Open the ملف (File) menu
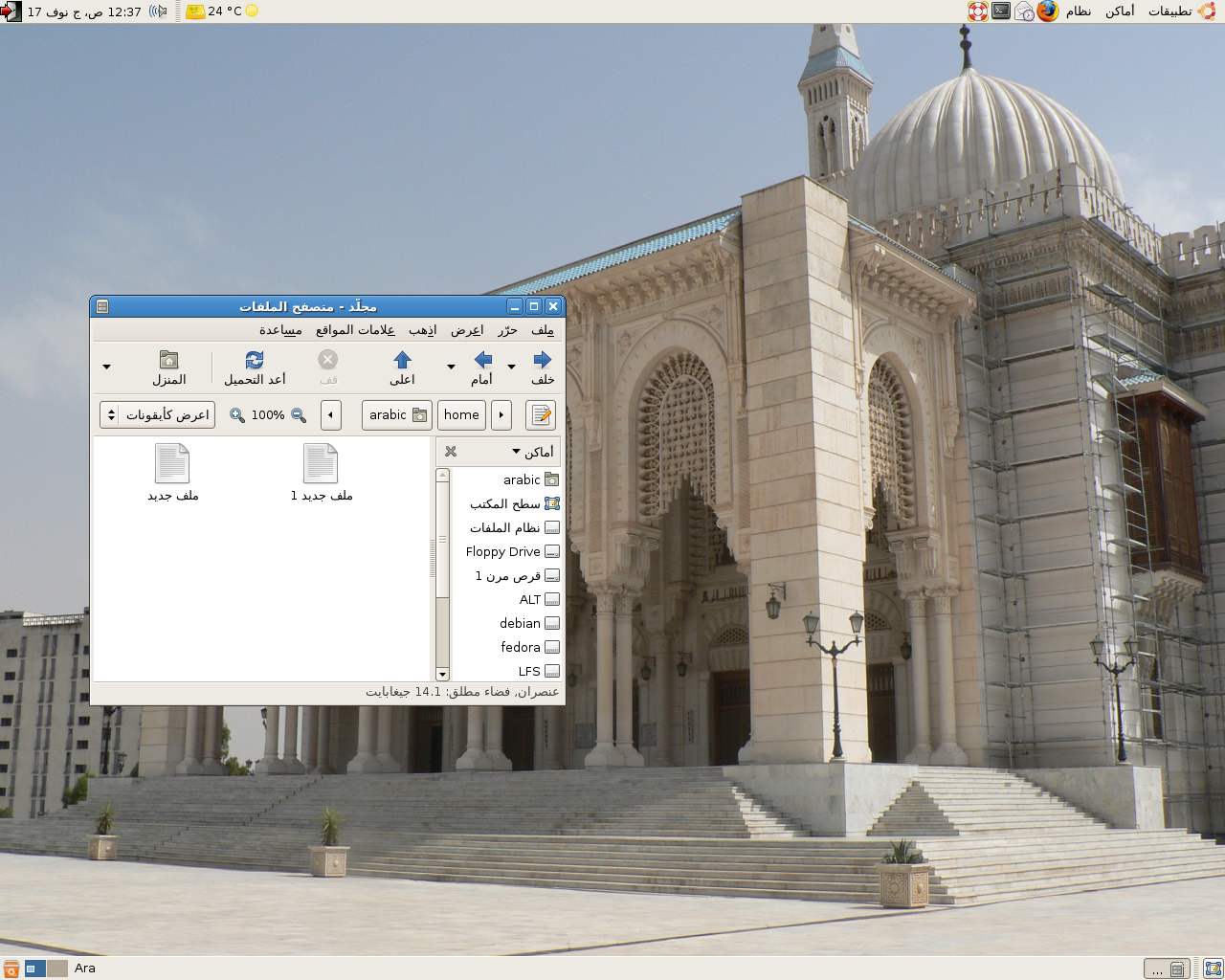 (543, 330)
